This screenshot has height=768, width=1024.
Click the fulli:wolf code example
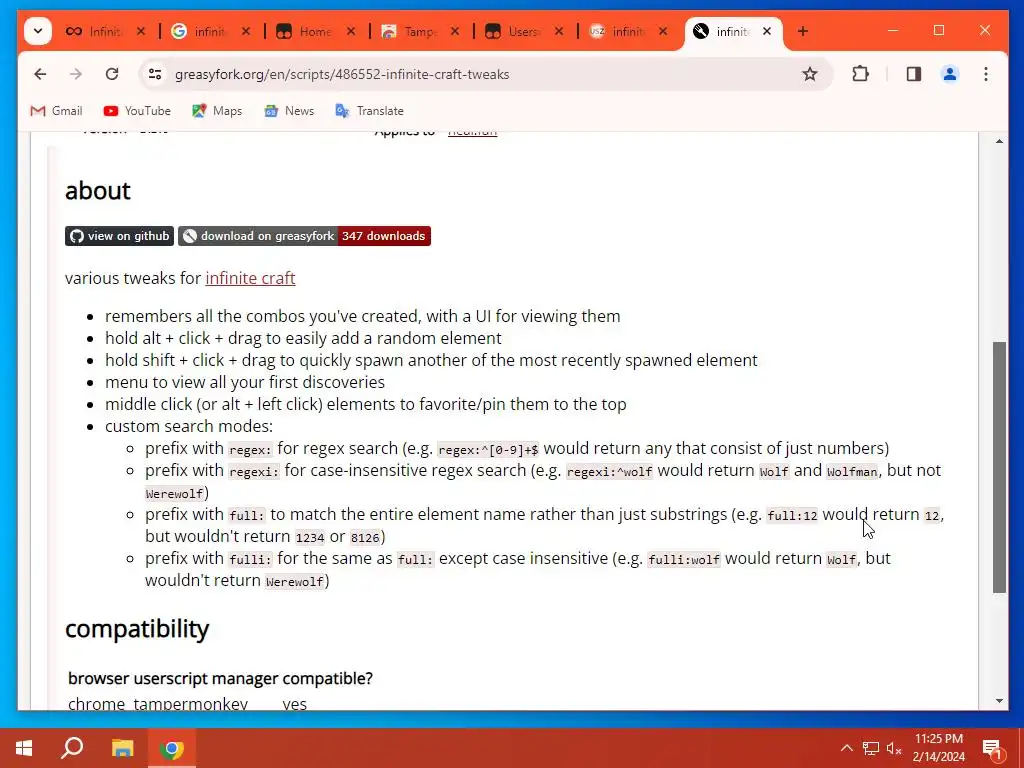coord(684,560)
